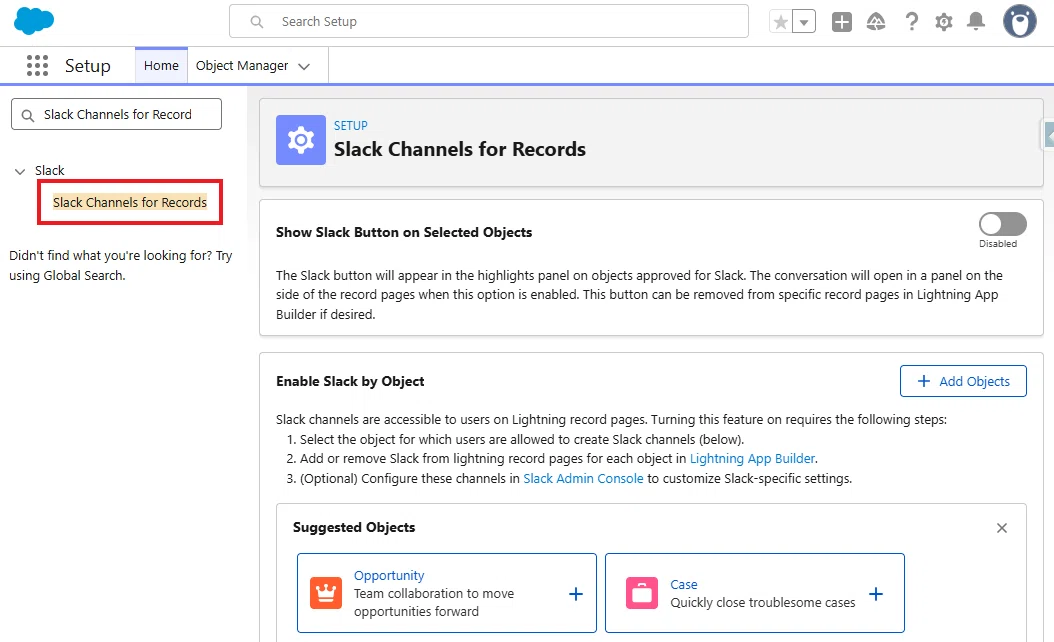
Task: Click the Case briefcase icon
Action: coord(642,593)
